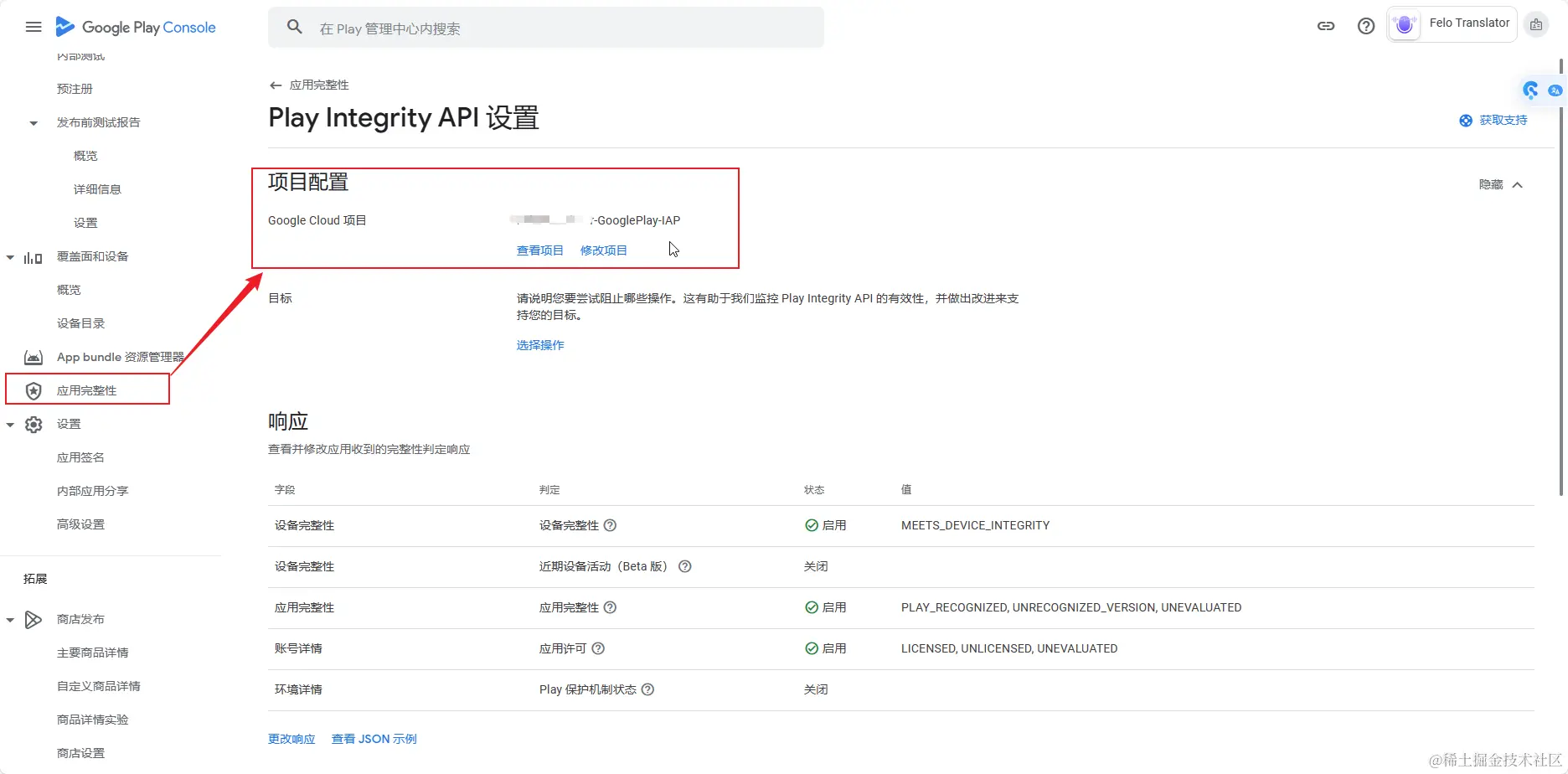Click the PLAY_RECOGNIZED, UNRECOGNIZED_VERSION value text
Viewport: 1568px width, 774px height.
click(1071, 607)
